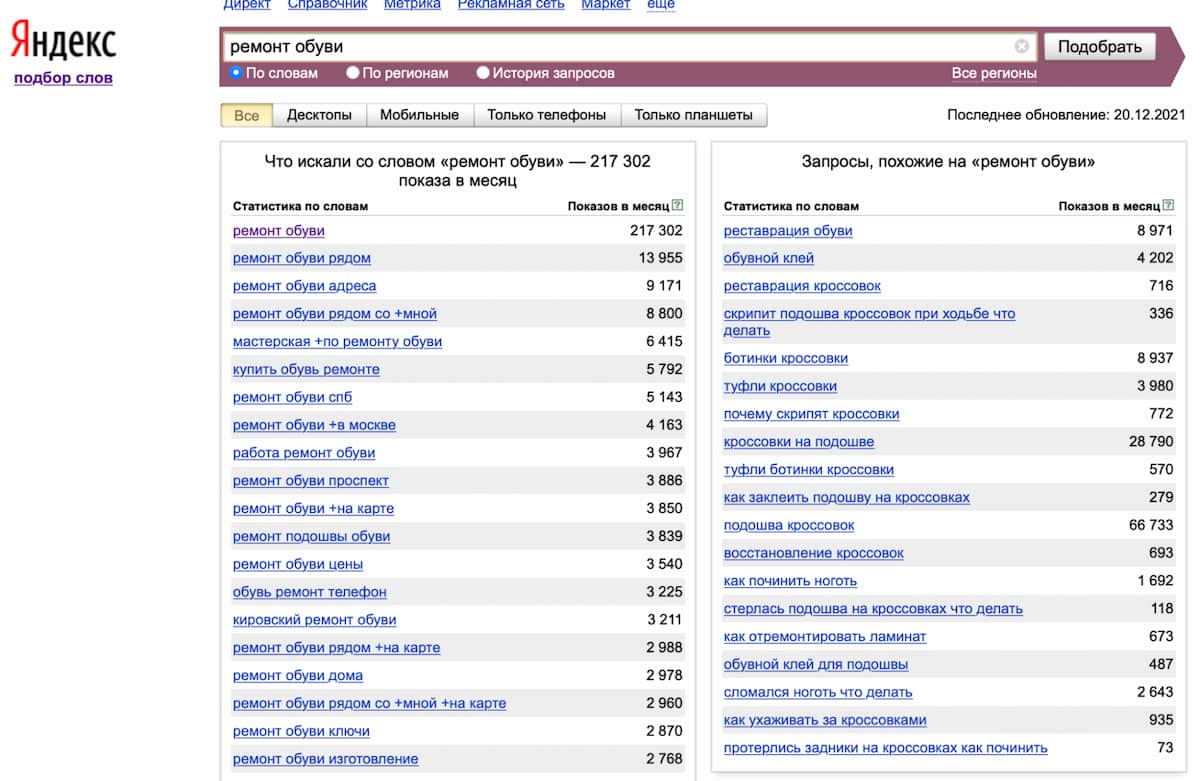Click help icon in right table header
This screenshot has width=1200, height=781.
point(1169,206)
